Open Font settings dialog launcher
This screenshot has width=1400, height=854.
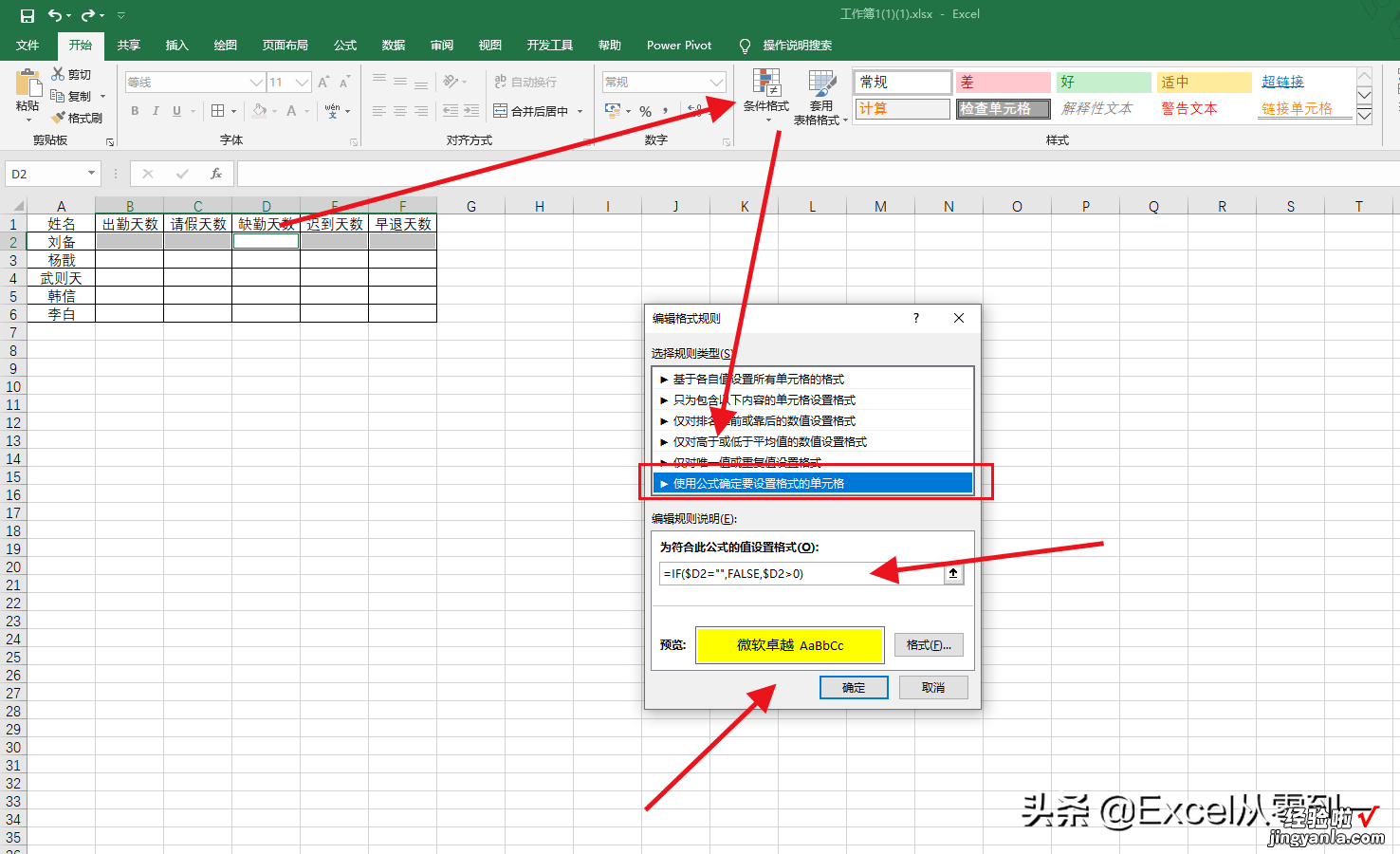(x=354, y=141)
